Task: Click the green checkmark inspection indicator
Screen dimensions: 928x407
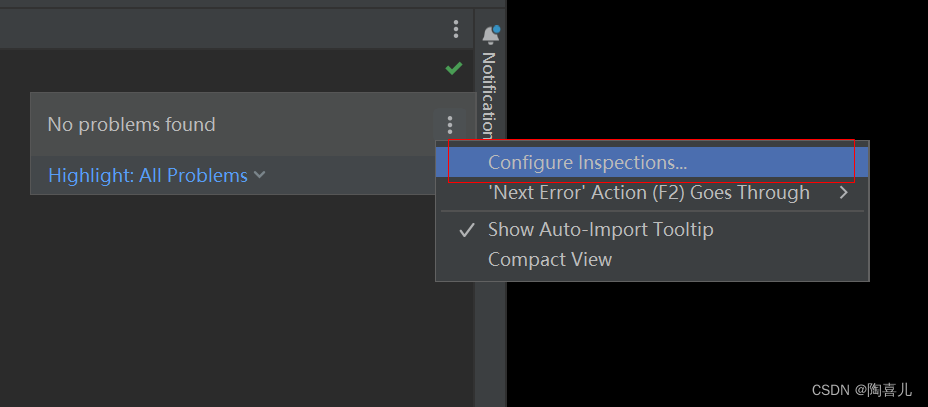Action: [453, 69]
